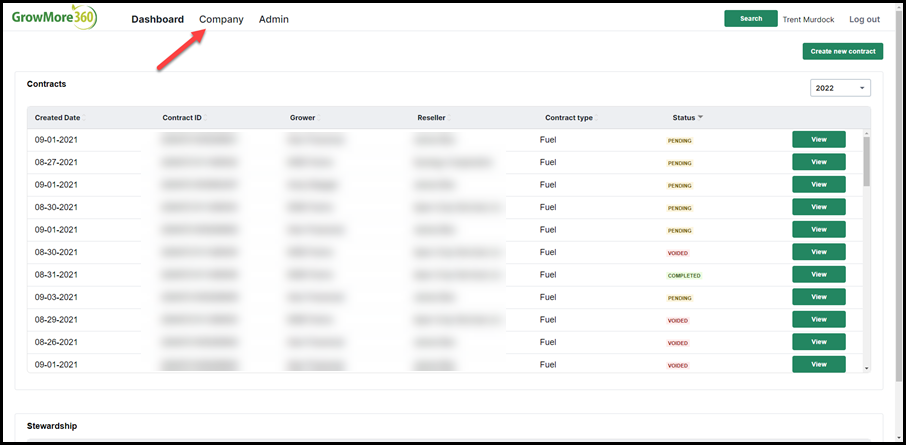The image size is (906, 445).
Task: Click the Log out link
Action: (x=864, y=19)
